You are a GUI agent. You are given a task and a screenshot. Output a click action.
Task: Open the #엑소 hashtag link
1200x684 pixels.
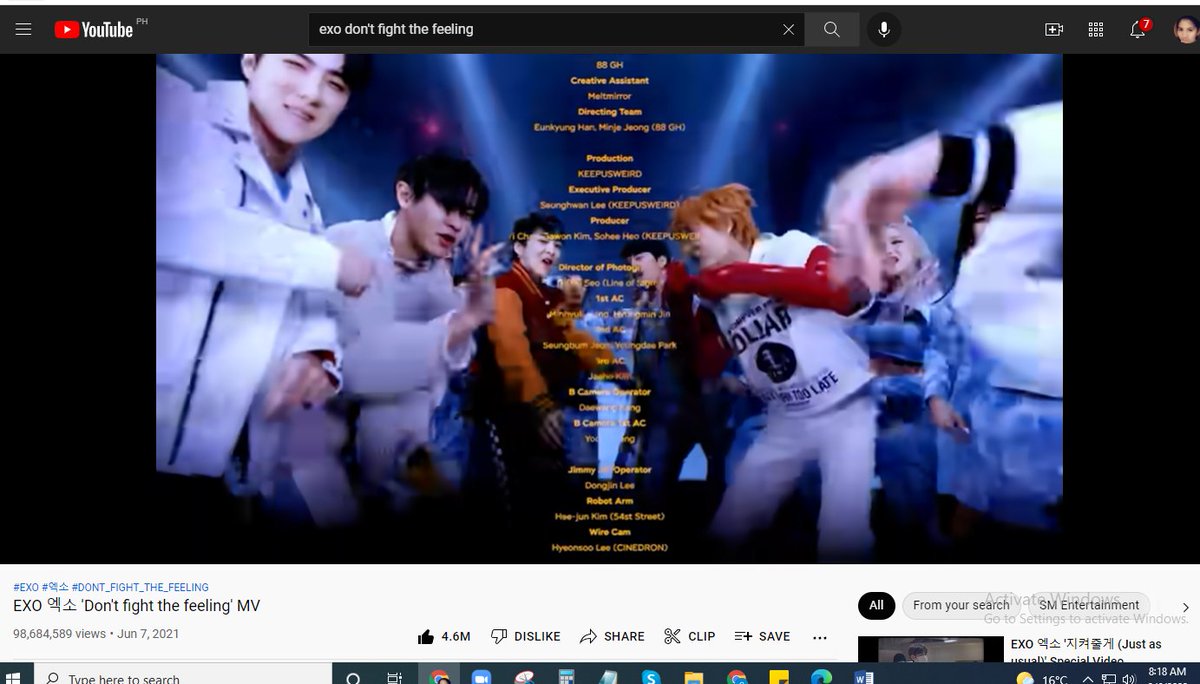pyautogui.click(x=55, y=587)
